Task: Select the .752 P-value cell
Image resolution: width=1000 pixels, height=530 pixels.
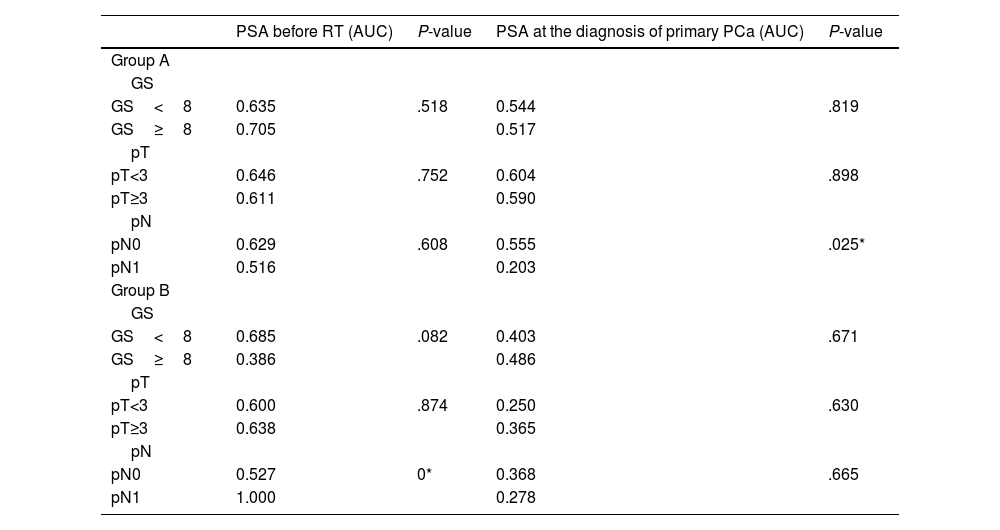Action: [432, 176]
